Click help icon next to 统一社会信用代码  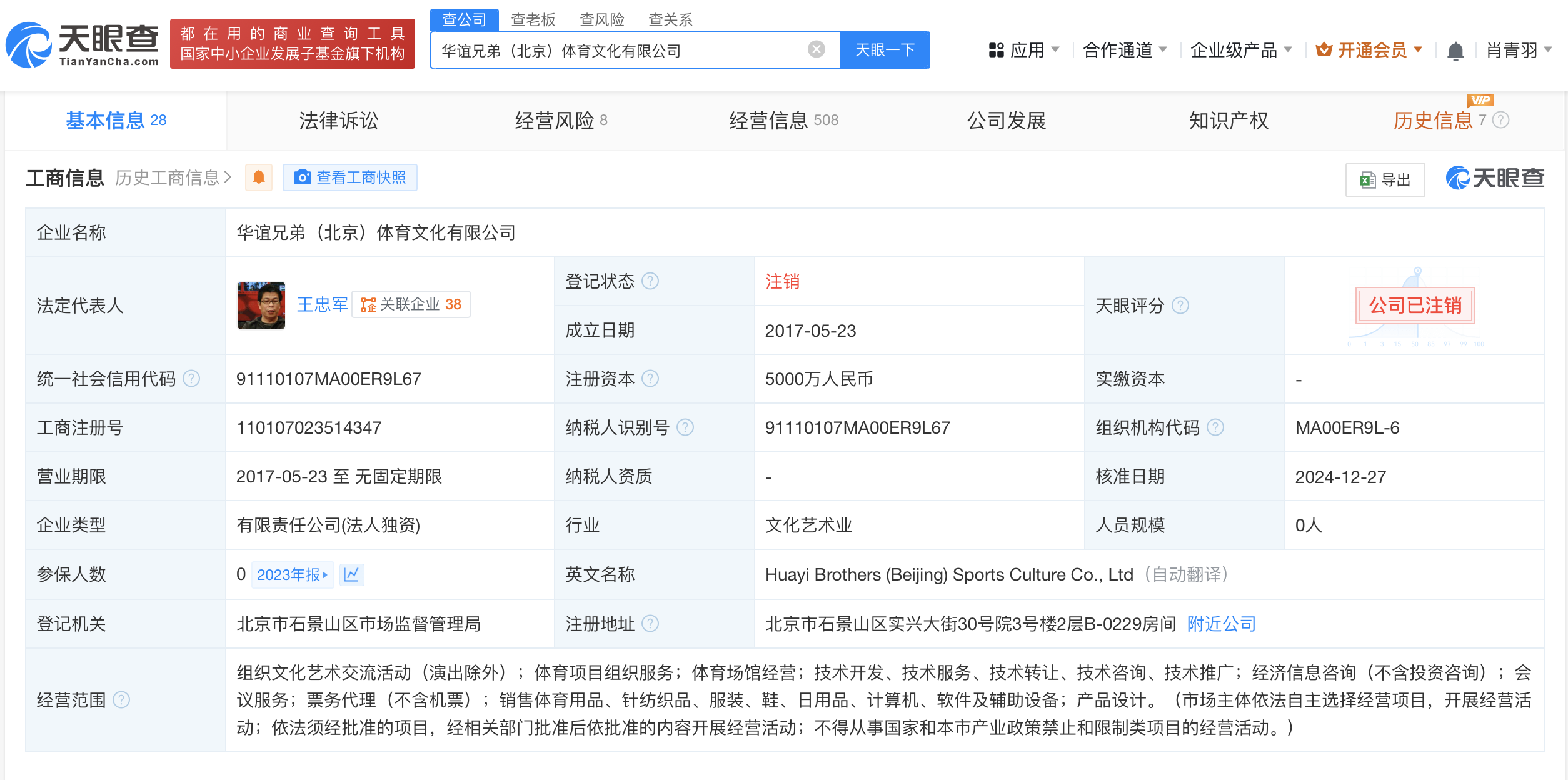point(191,379)
